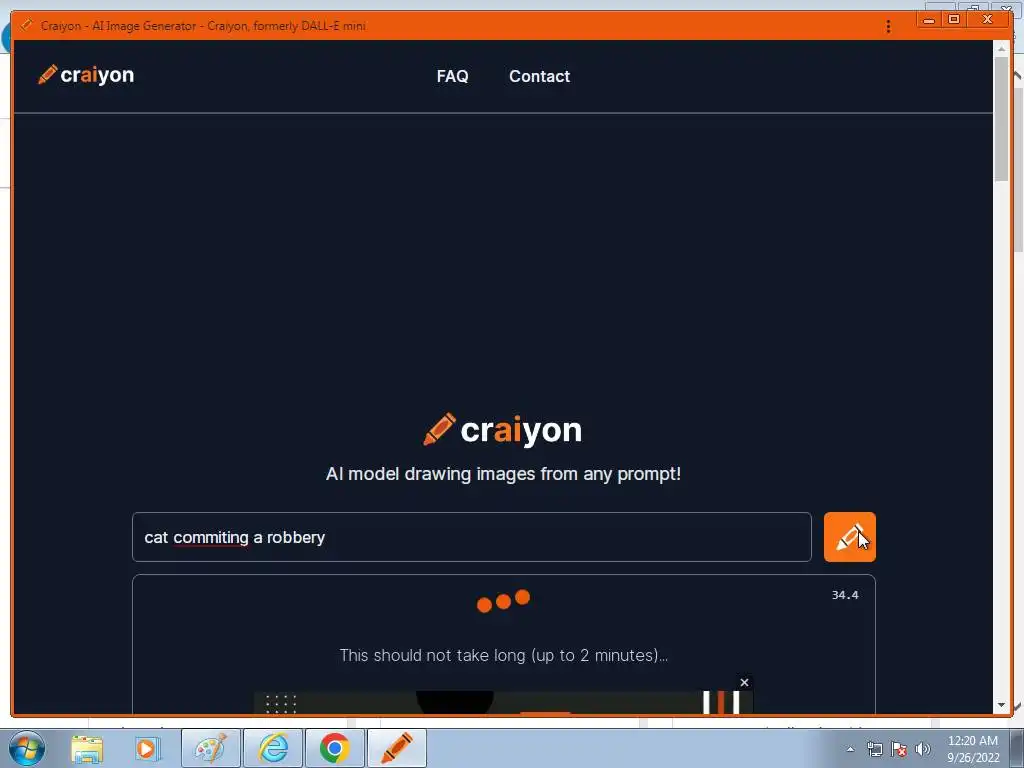Click the 'This should not take long' message
Screen dimensions: 1024x768
point(504,655)
